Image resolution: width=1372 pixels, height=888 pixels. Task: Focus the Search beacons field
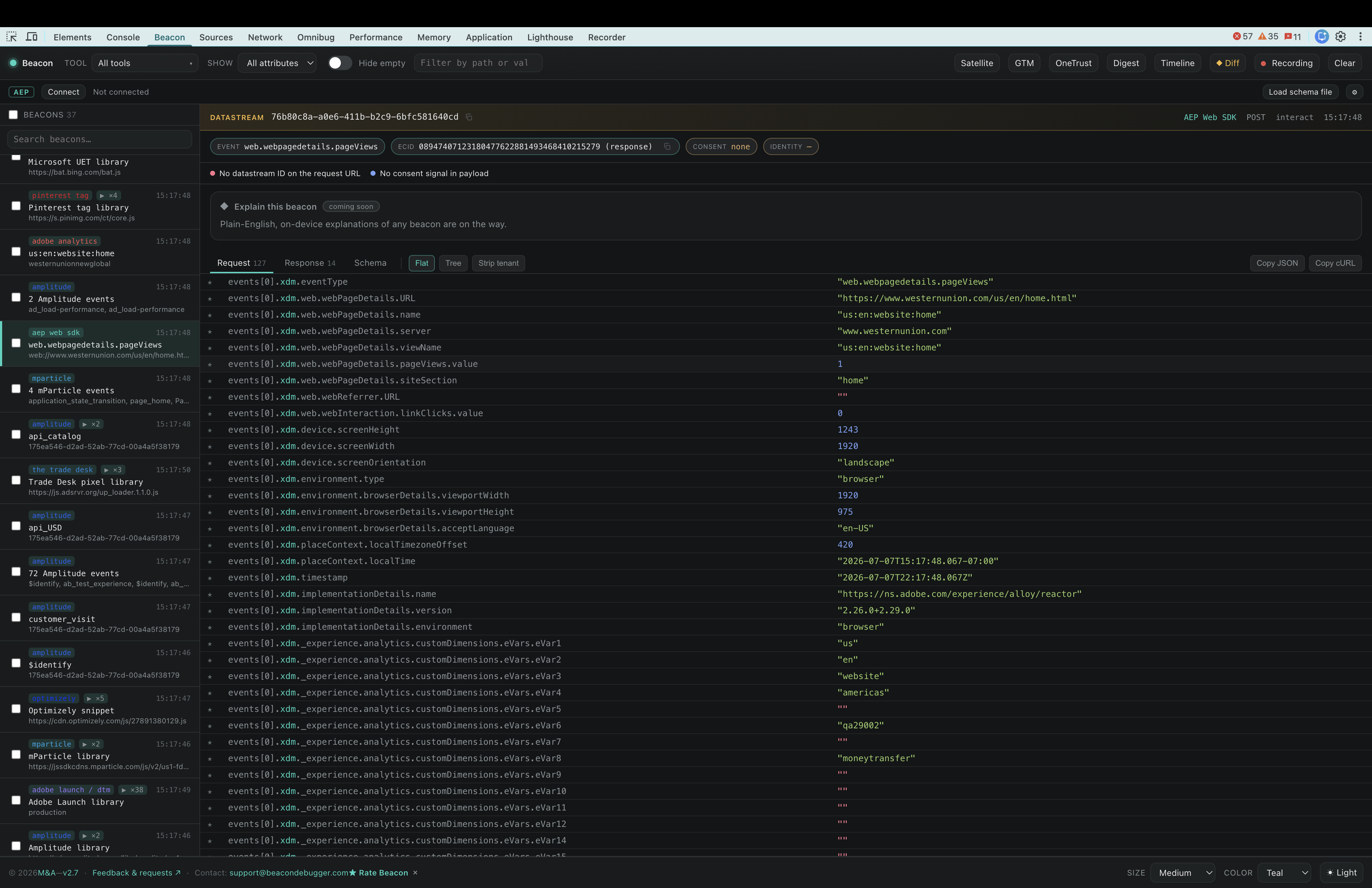100,139
